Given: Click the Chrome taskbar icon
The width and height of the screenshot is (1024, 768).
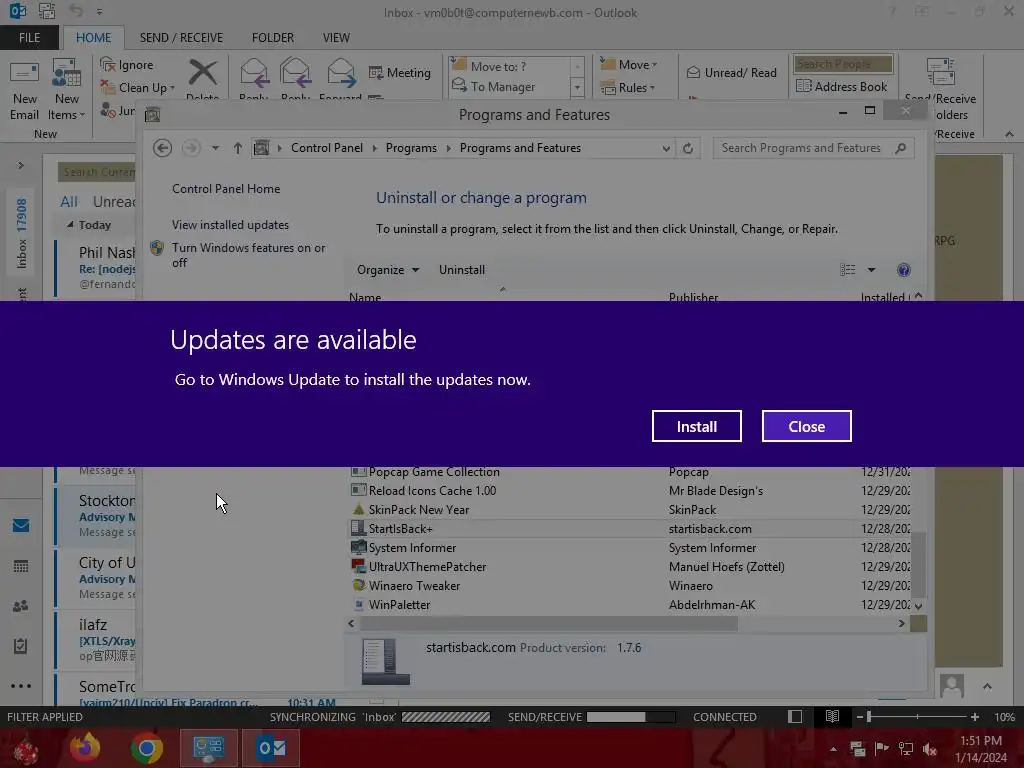Looking at the screenshot, I should [x=146, y=748].
